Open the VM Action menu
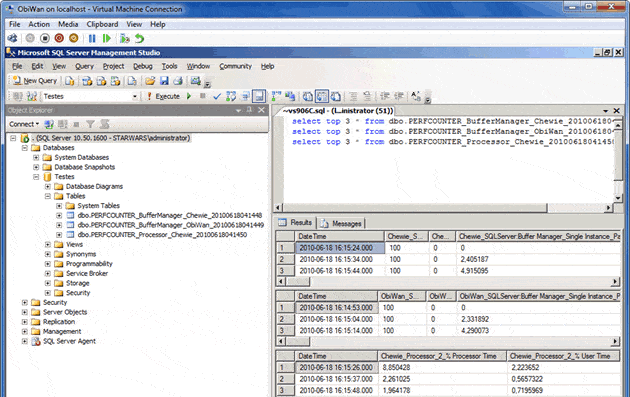This screenshot has height=397, width=630. 39,24
